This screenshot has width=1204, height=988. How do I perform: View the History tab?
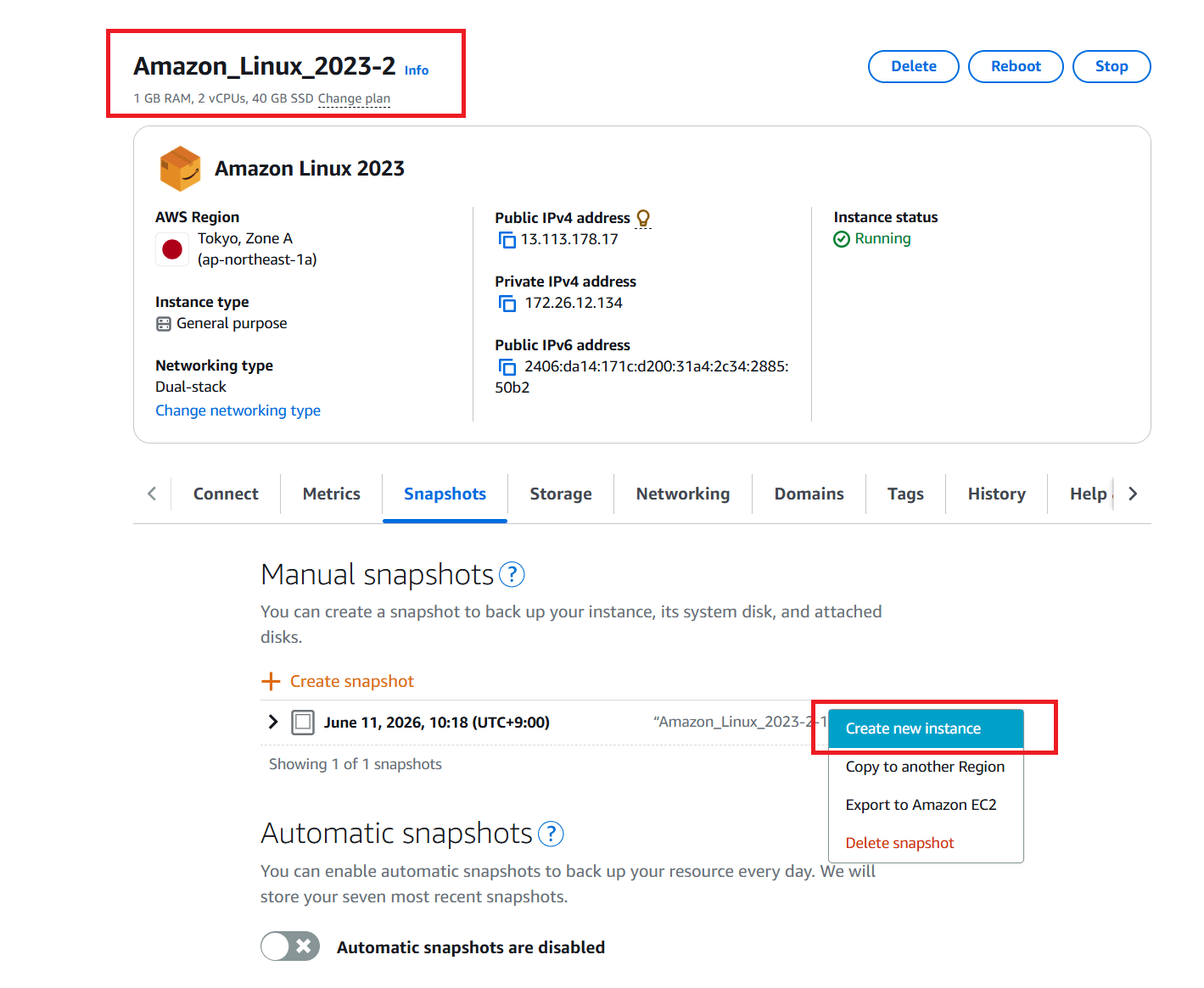(997, 494)
